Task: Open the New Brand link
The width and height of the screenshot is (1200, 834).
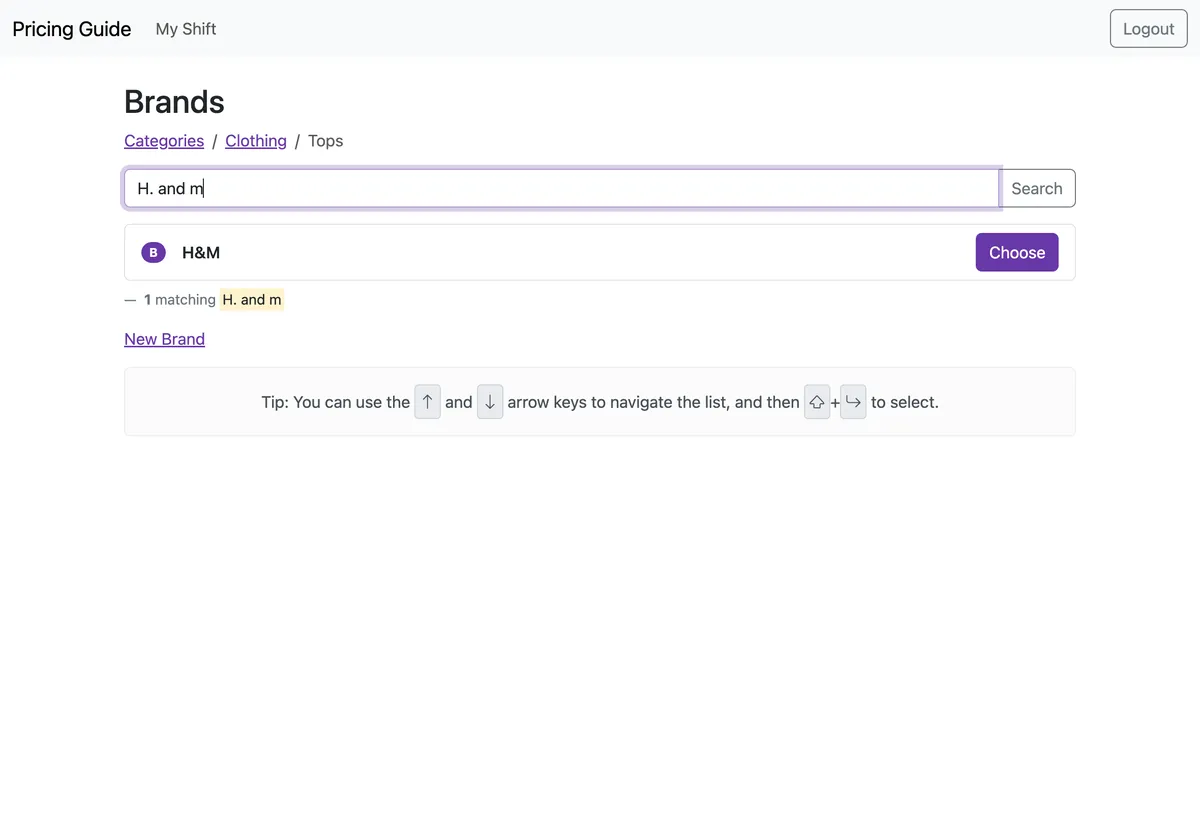Action: coord(164,339)
